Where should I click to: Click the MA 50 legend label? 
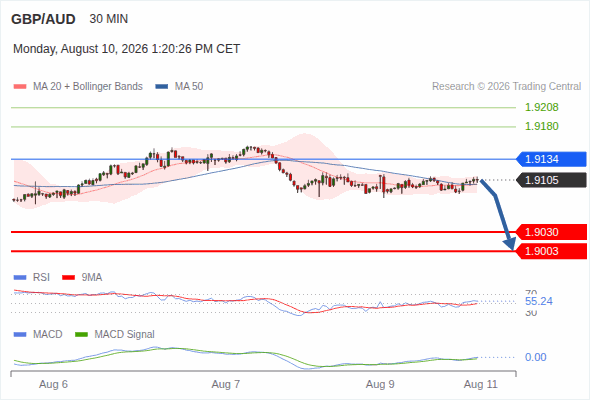point(189,87)
